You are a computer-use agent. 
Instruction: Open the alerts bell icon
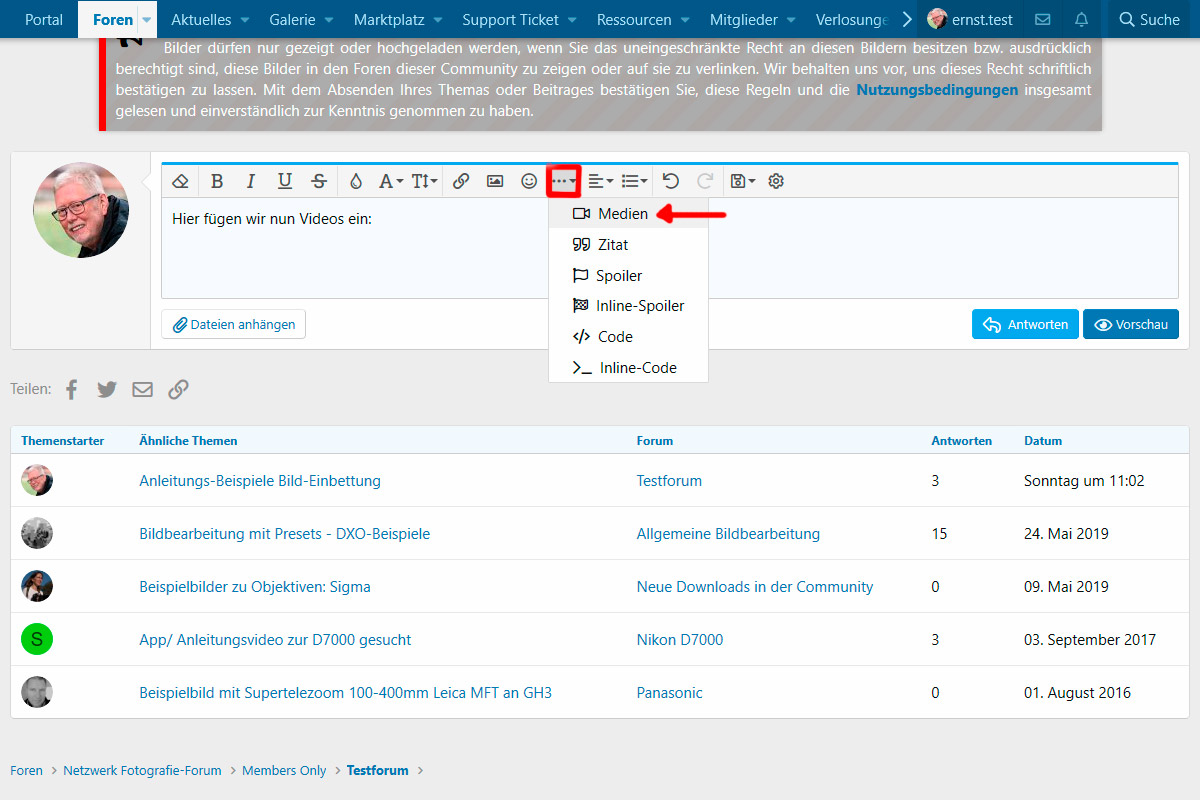pyautogui.click(x=1081, y=19)
